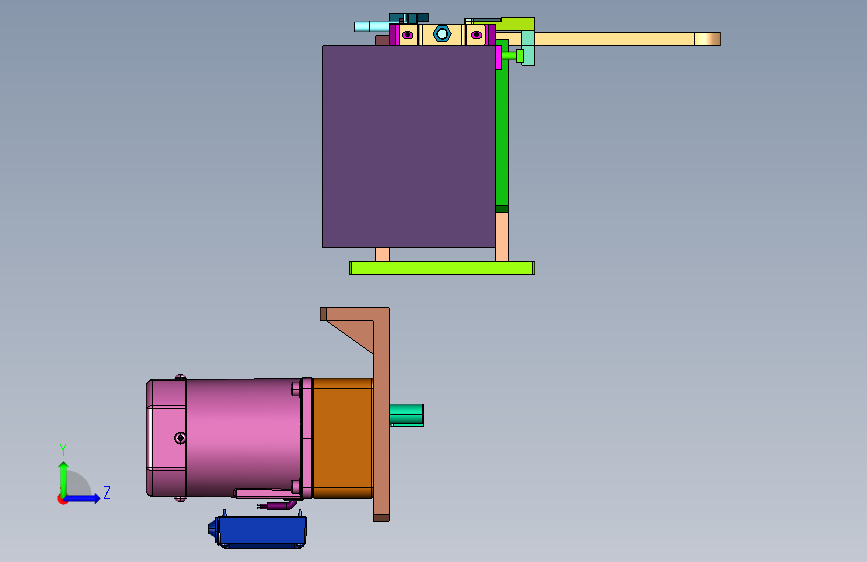
Task: Select the yellow-green block at the top right
Action: point(517,24)
